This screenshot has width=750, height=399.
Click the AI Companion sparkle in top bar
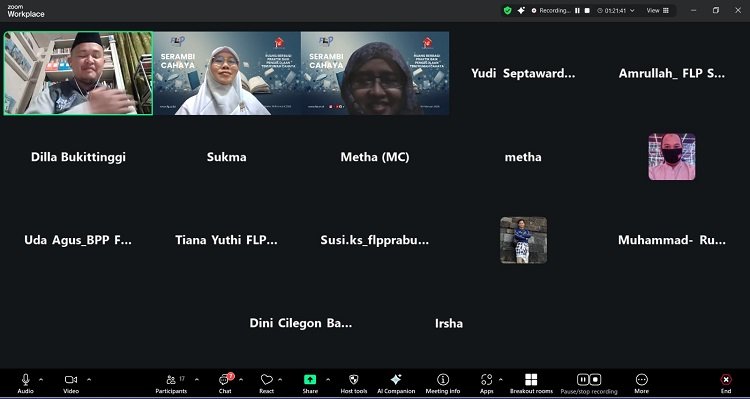[521, 10]
